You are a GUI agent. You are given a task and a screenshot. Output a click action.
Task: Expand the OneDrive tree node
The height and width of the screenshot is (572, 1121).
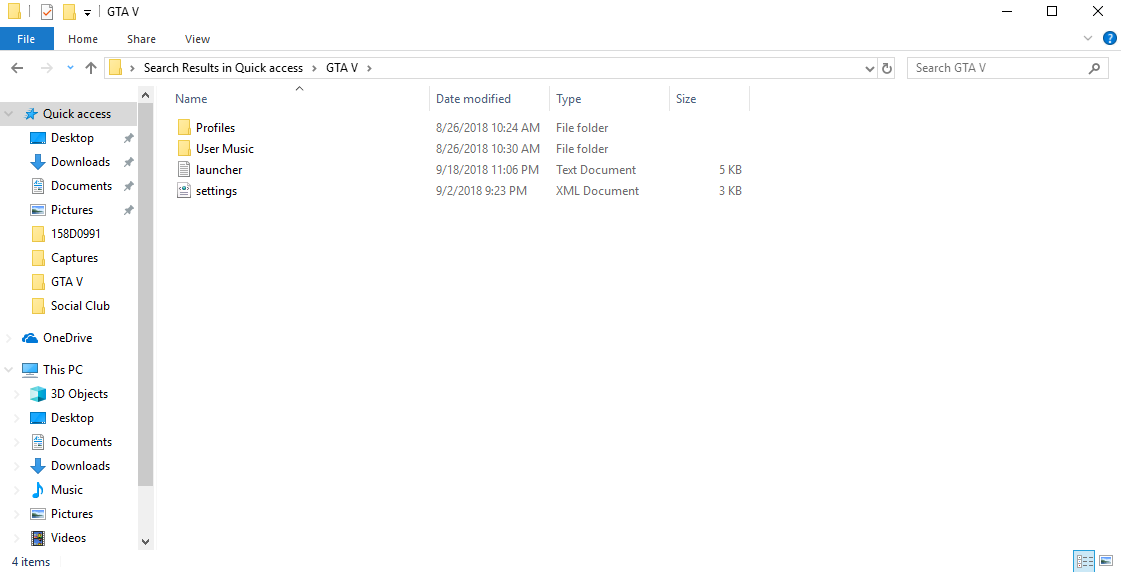pos(9,338)
